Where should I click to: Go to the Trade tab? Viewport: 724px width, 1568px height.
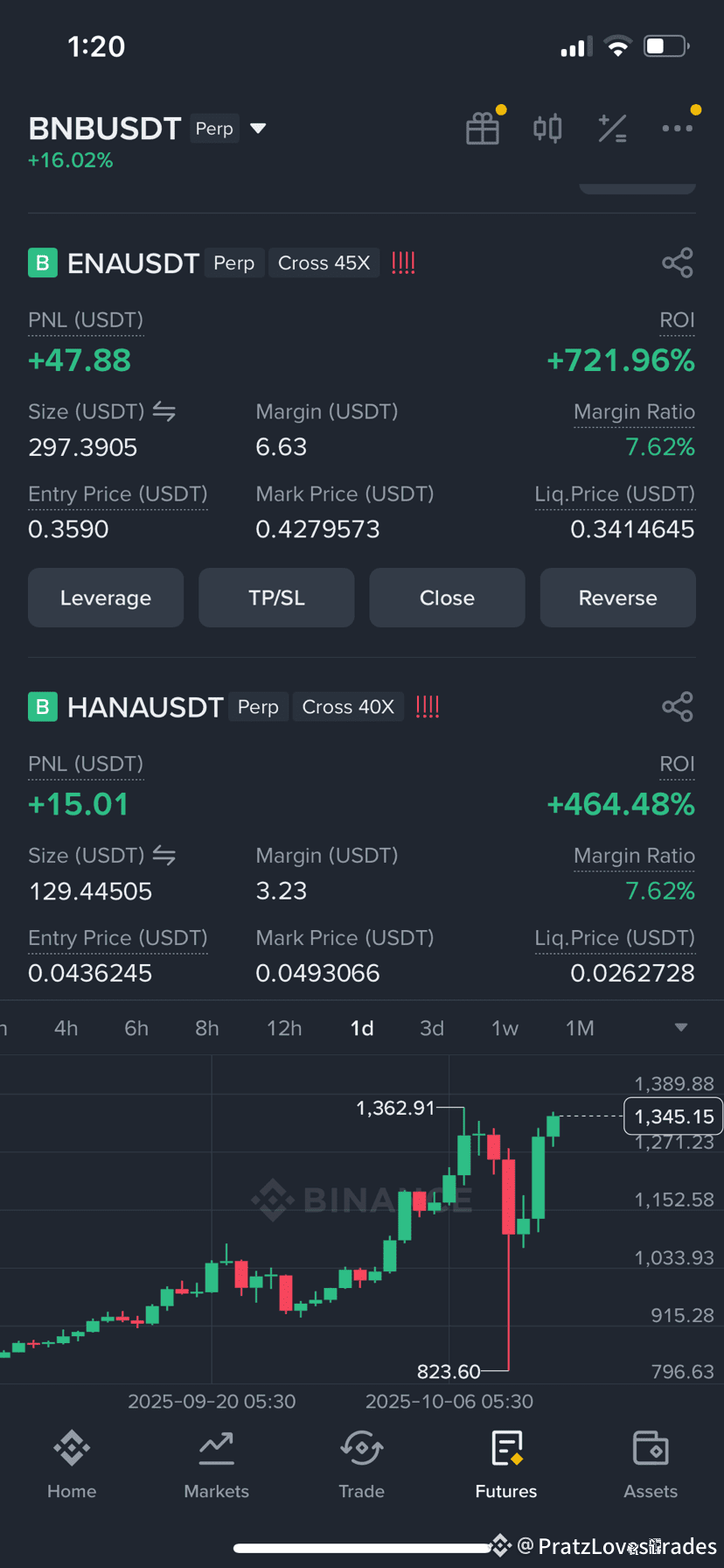click(362, 1466)
